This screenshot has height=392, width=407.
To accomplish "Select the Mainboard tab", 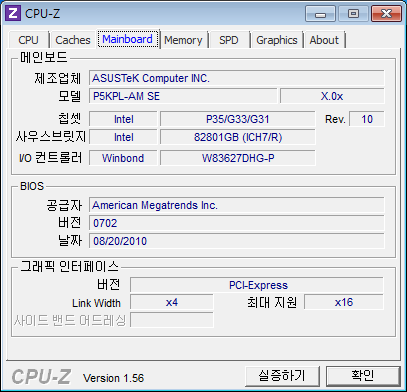I will (128, 39).
